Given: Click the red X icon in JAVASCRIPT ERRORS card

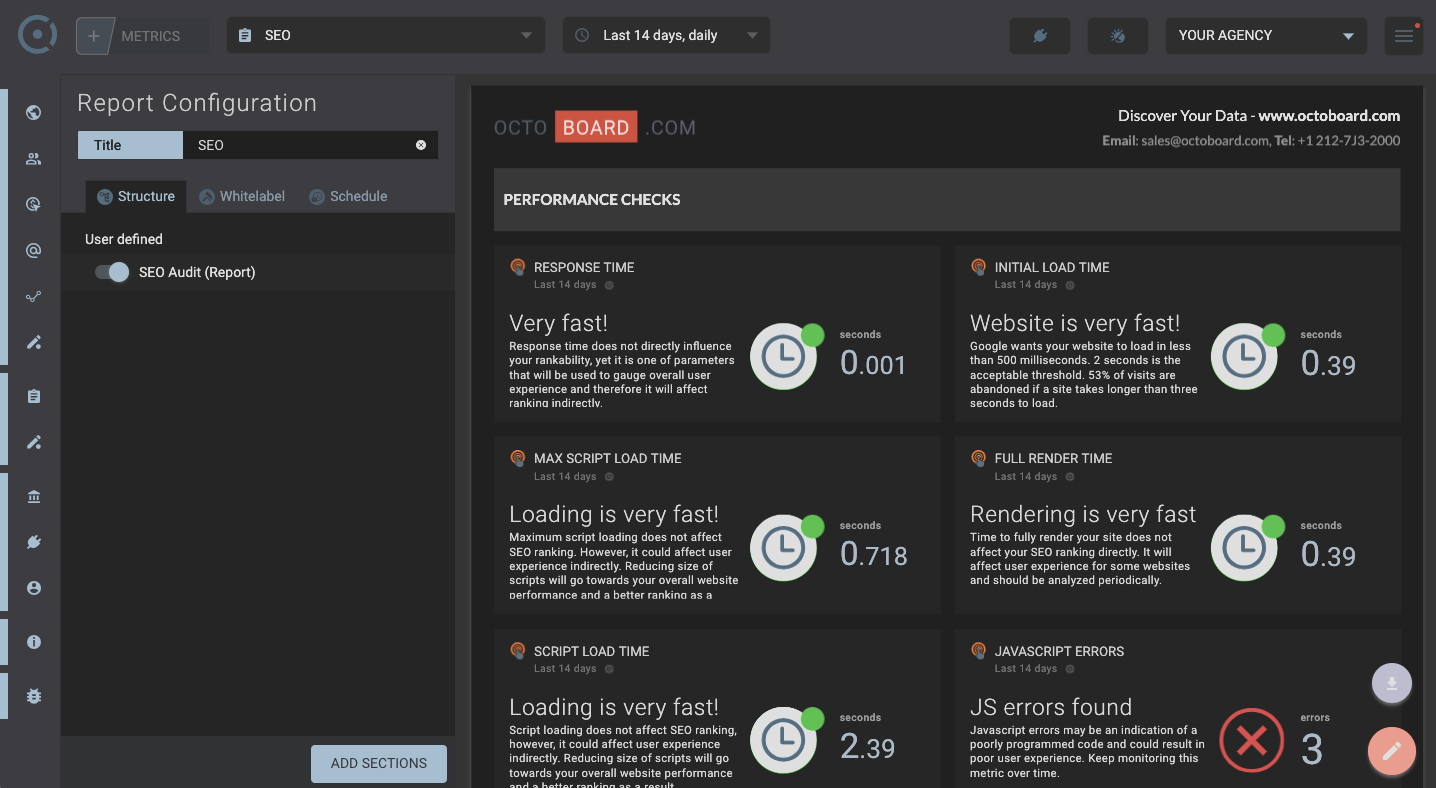Looking at the screenshot, I should coord(1252,740).
